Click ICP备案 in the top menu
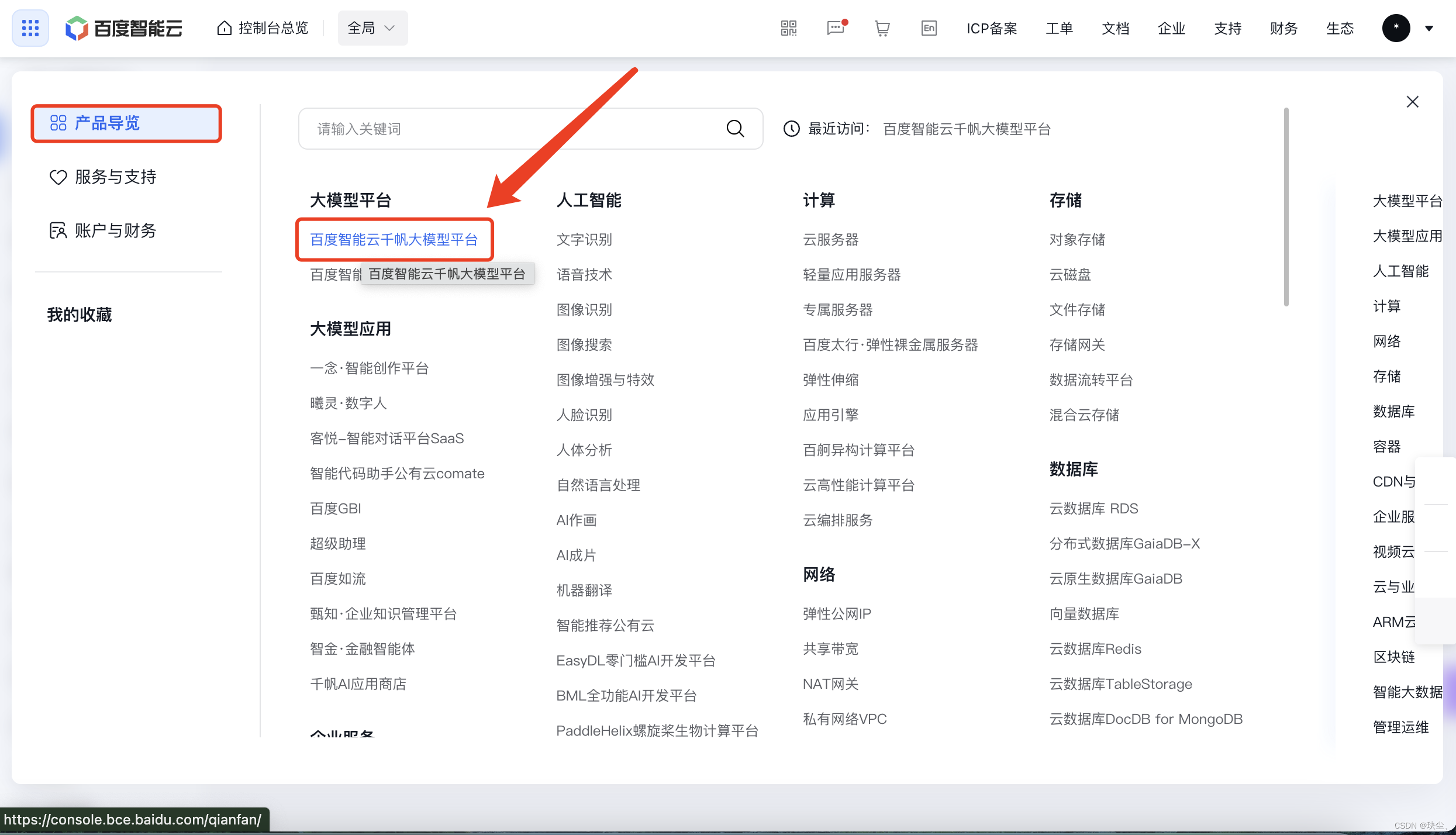1456x835 pixels. tap(991, 28)
